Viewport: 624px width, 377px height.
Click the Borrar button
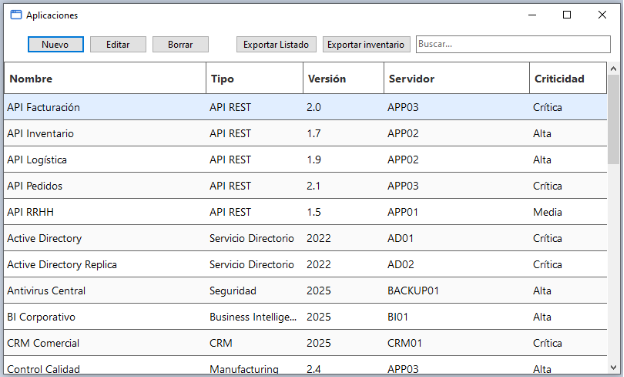click(180, 44)
